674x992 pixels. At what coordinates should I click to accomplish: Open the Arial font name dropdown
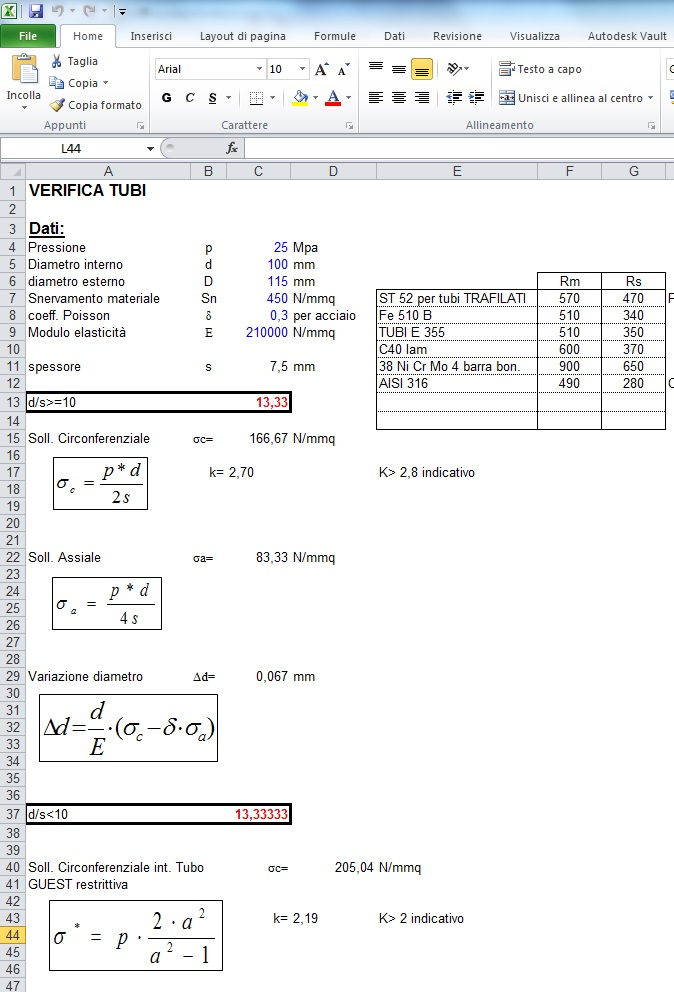pos(259,69)
